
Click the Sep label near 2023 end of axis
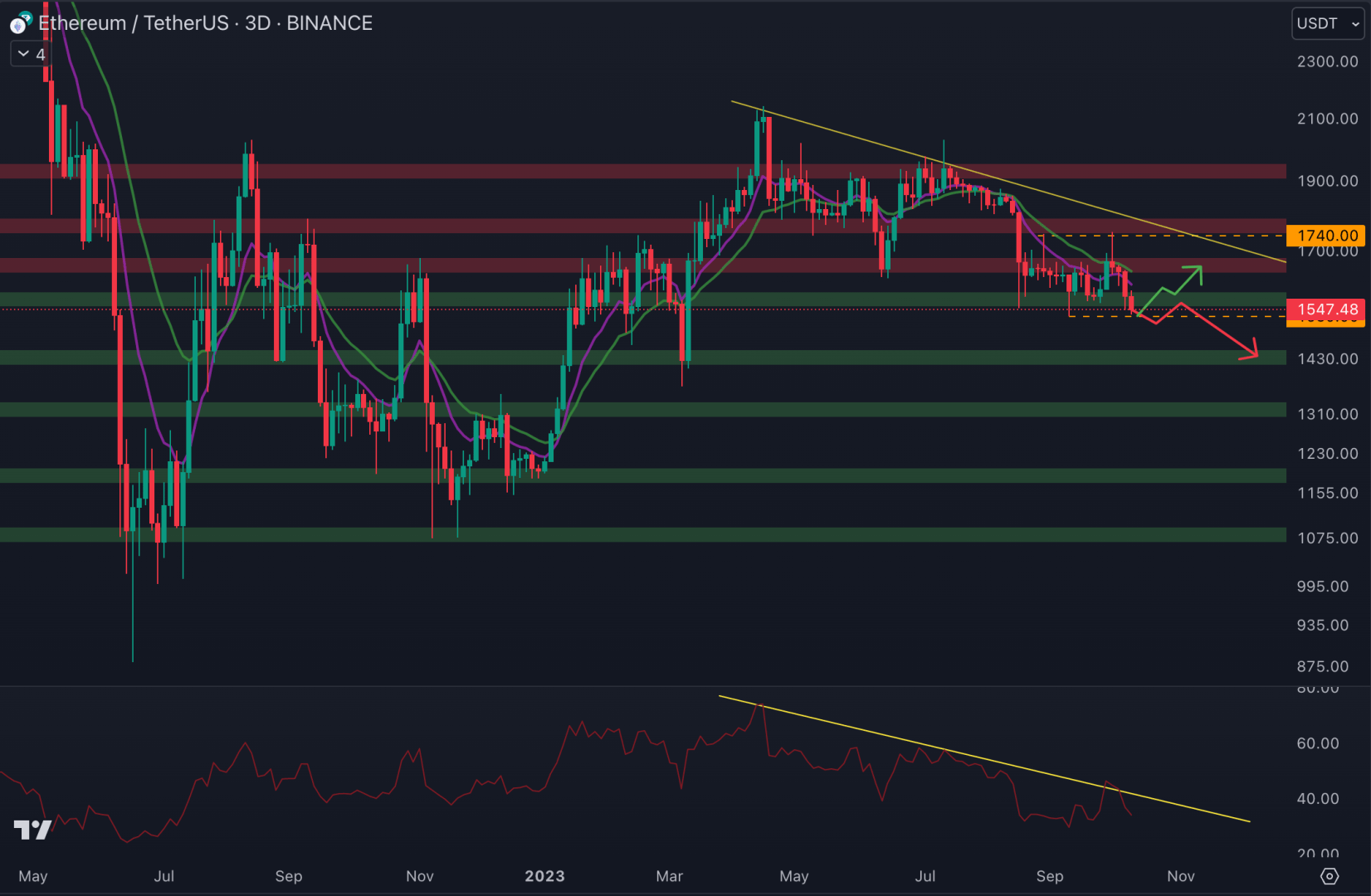[x=1050, y=876]
